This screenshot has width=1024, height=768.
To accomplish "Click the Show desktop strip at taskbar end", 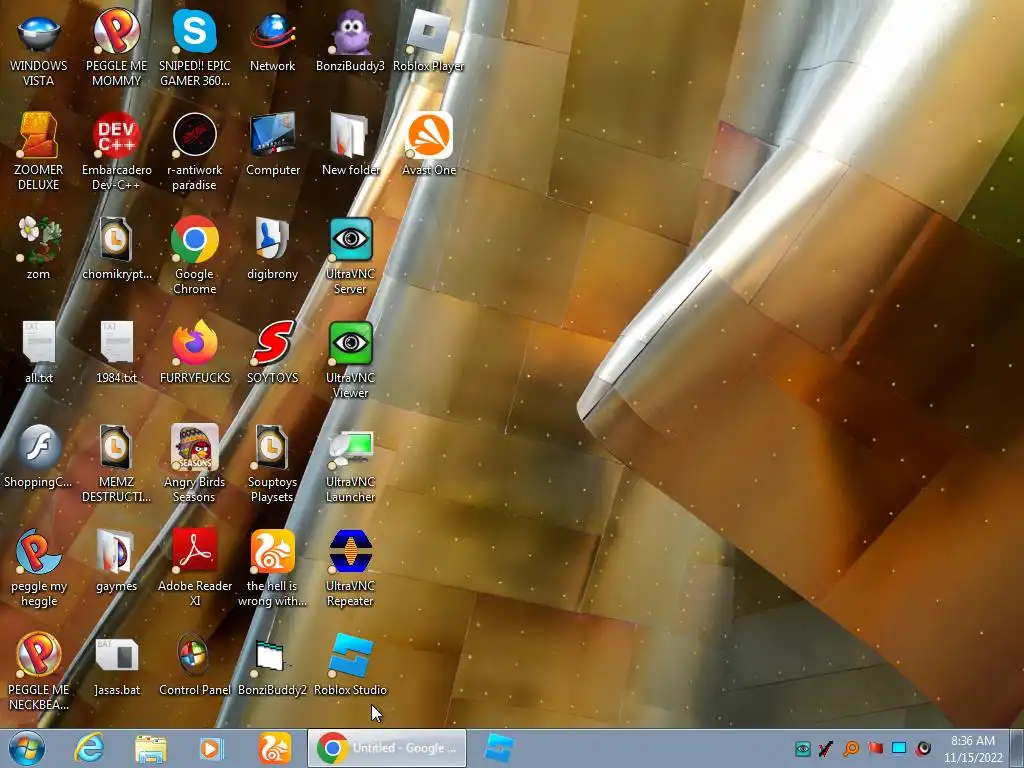I will pyautogui.click(x=1017, y=748).
